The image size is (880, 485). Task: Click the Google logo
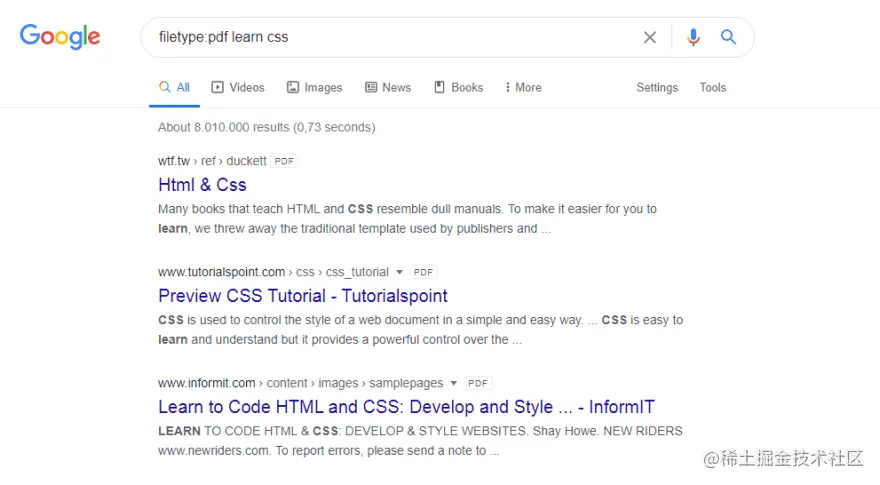tap(60, 37)
